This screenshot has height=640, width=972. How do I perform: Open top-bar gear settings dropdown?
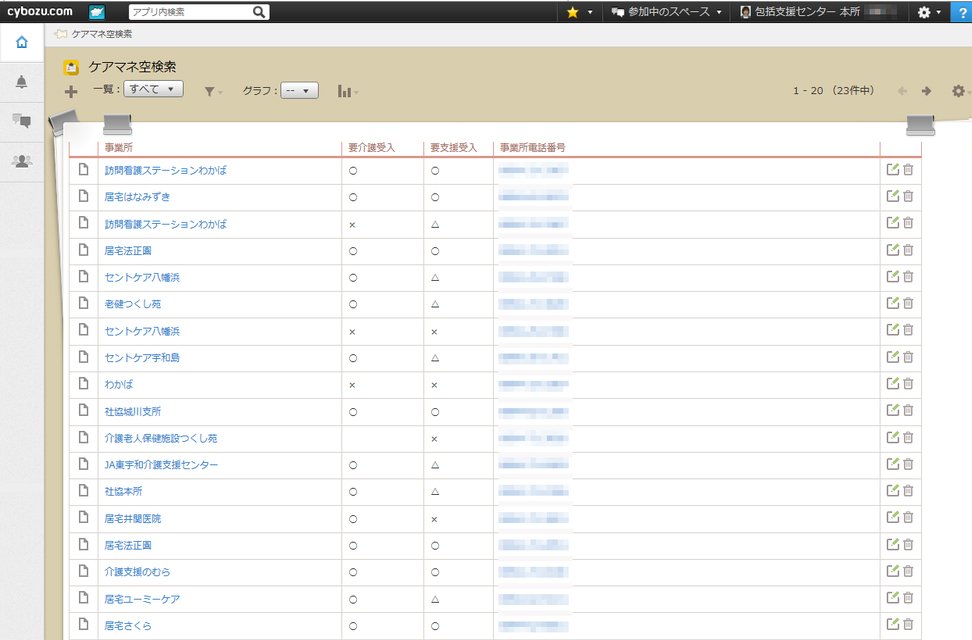pos(929,12)
